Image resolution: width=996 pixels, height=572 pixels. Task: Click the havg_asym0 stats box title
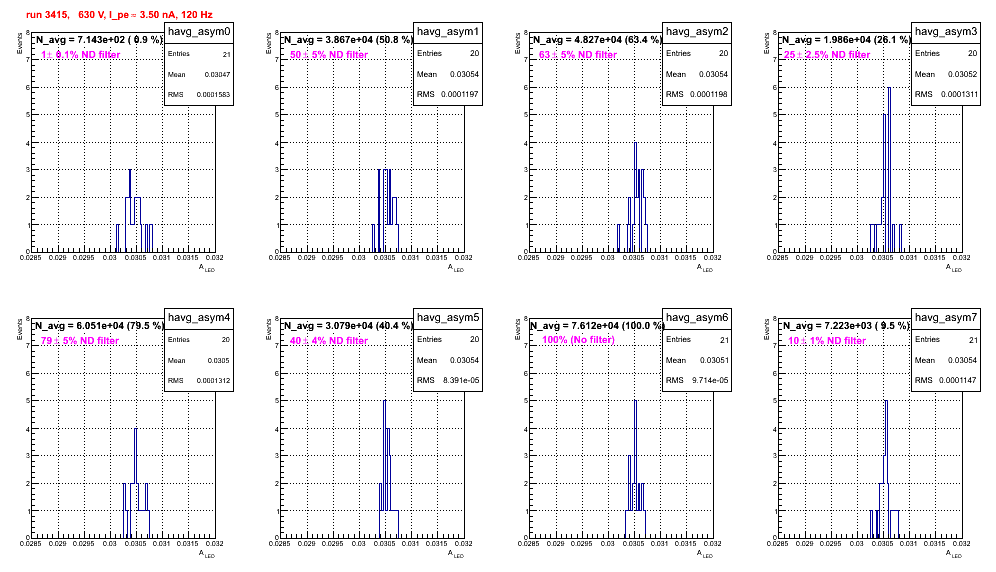coord(199,32)
